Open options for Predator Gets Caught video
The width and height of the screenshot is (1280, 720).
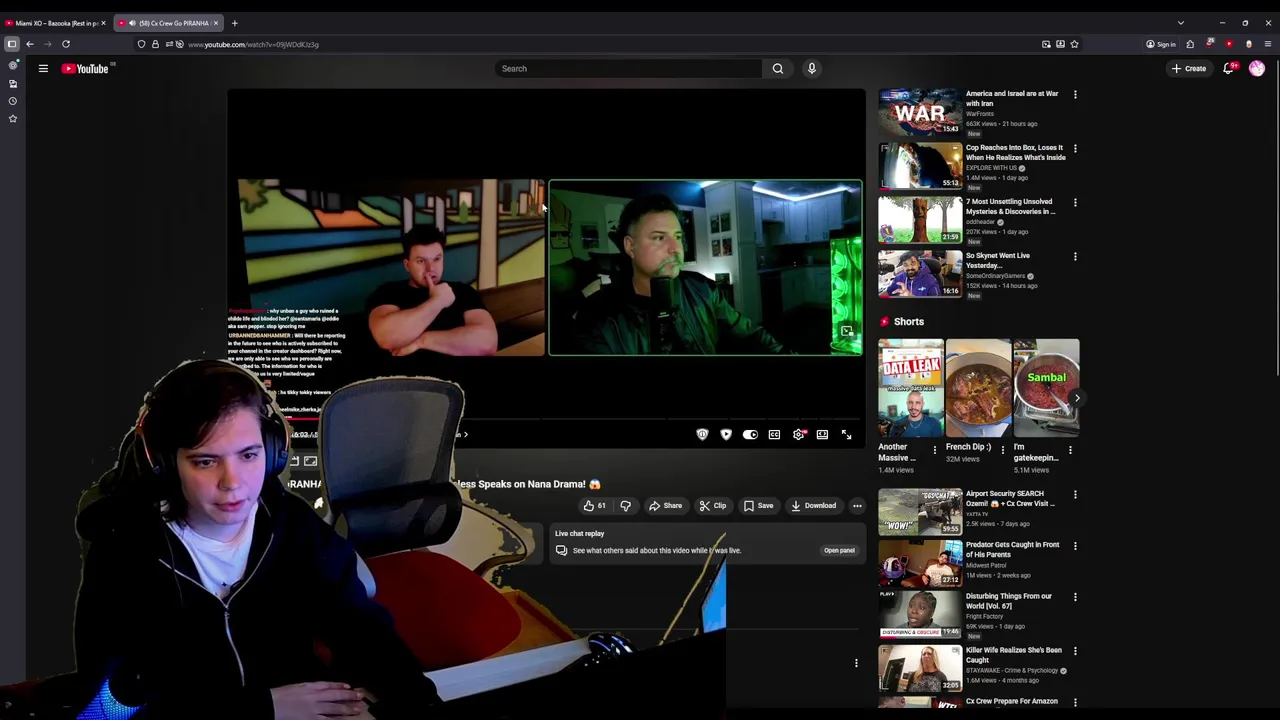(x=1075, y=546)
